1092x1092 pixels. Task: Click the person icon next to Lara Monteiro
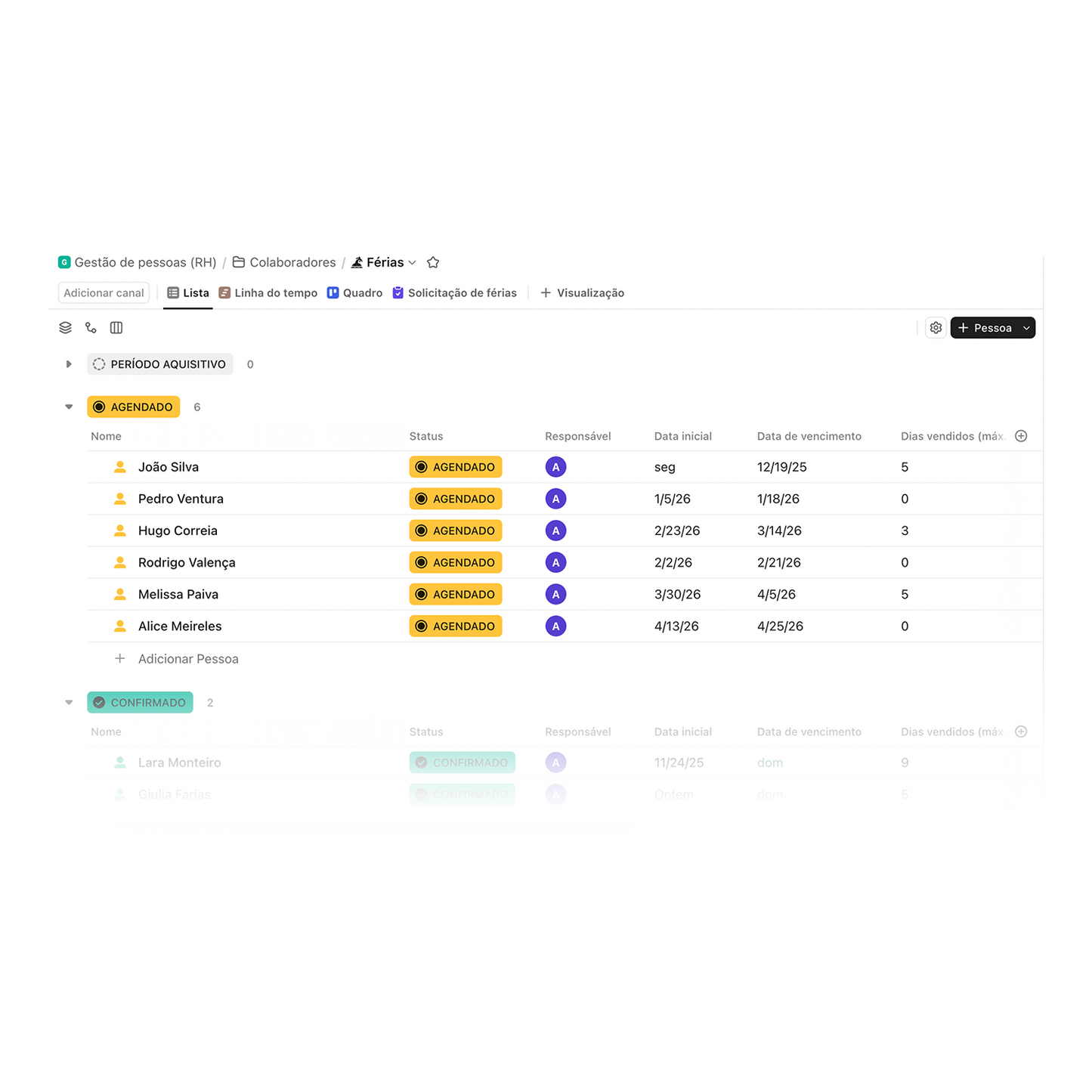[120, 763]
